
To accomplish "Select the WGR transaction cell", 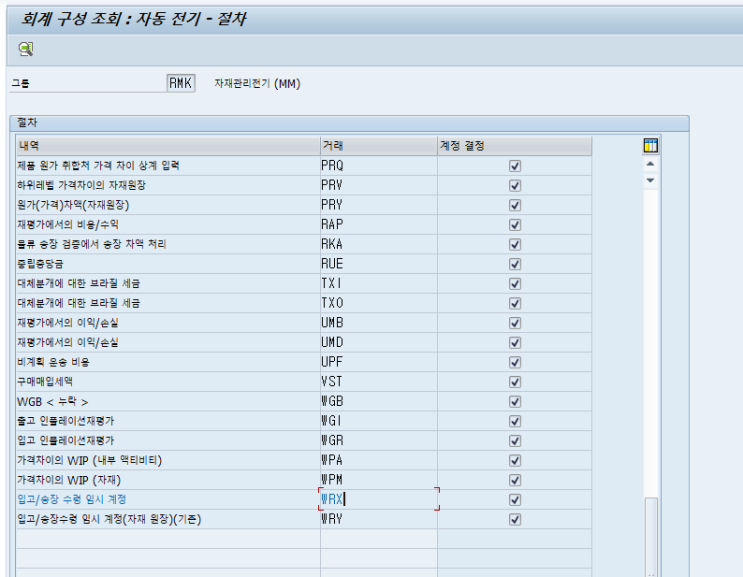I will (x=379, y=441).
